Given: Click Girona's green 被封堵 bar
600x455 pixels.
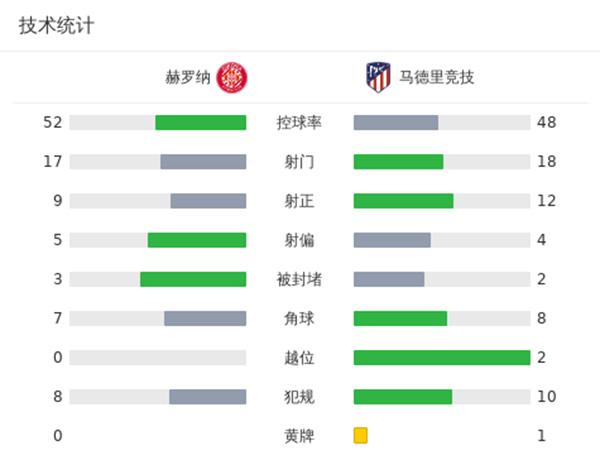Looking at the screenshot, I should click(193, 279).
